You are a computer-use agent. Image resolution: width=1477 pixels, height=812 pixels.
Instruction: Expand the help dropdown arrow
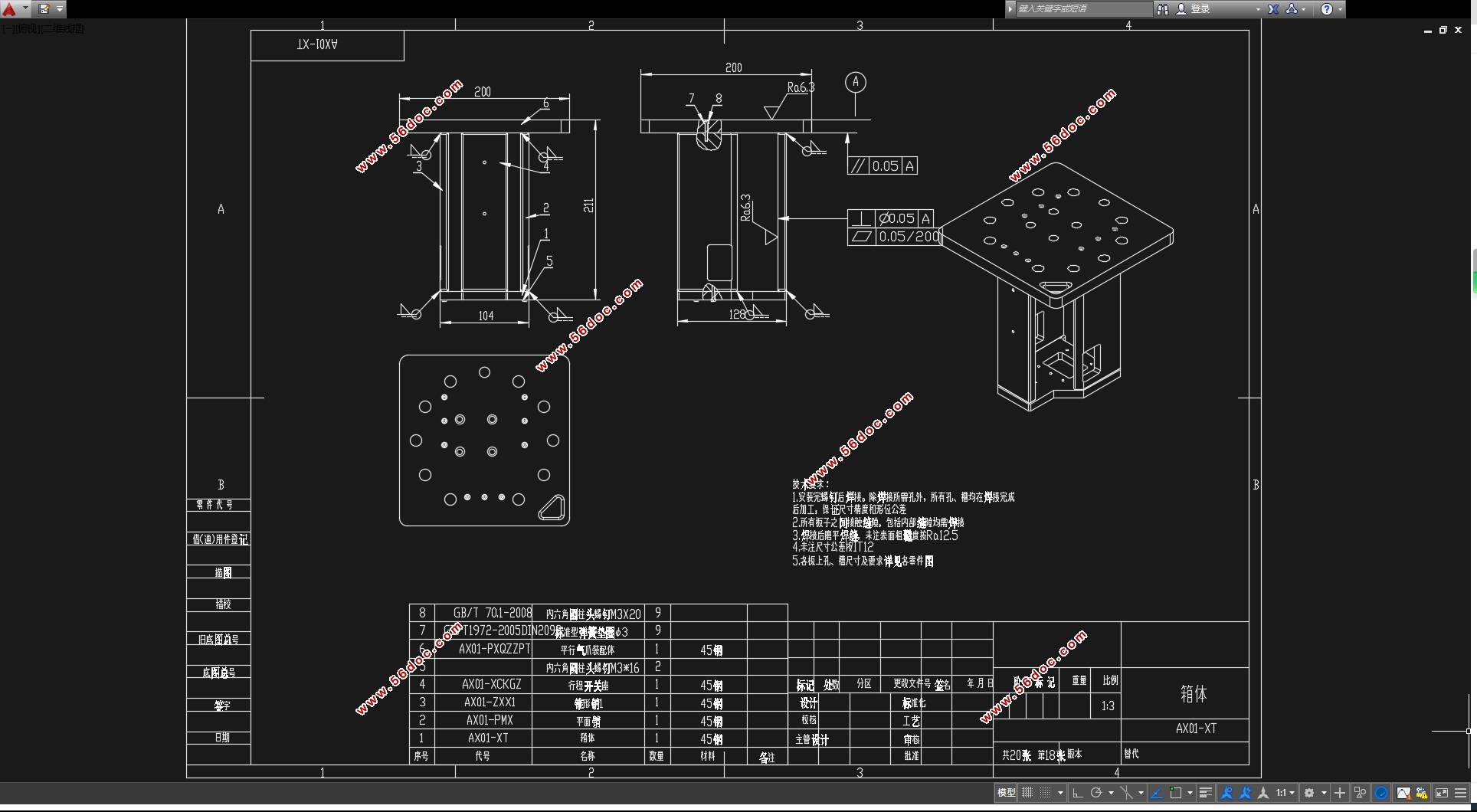1340,9
